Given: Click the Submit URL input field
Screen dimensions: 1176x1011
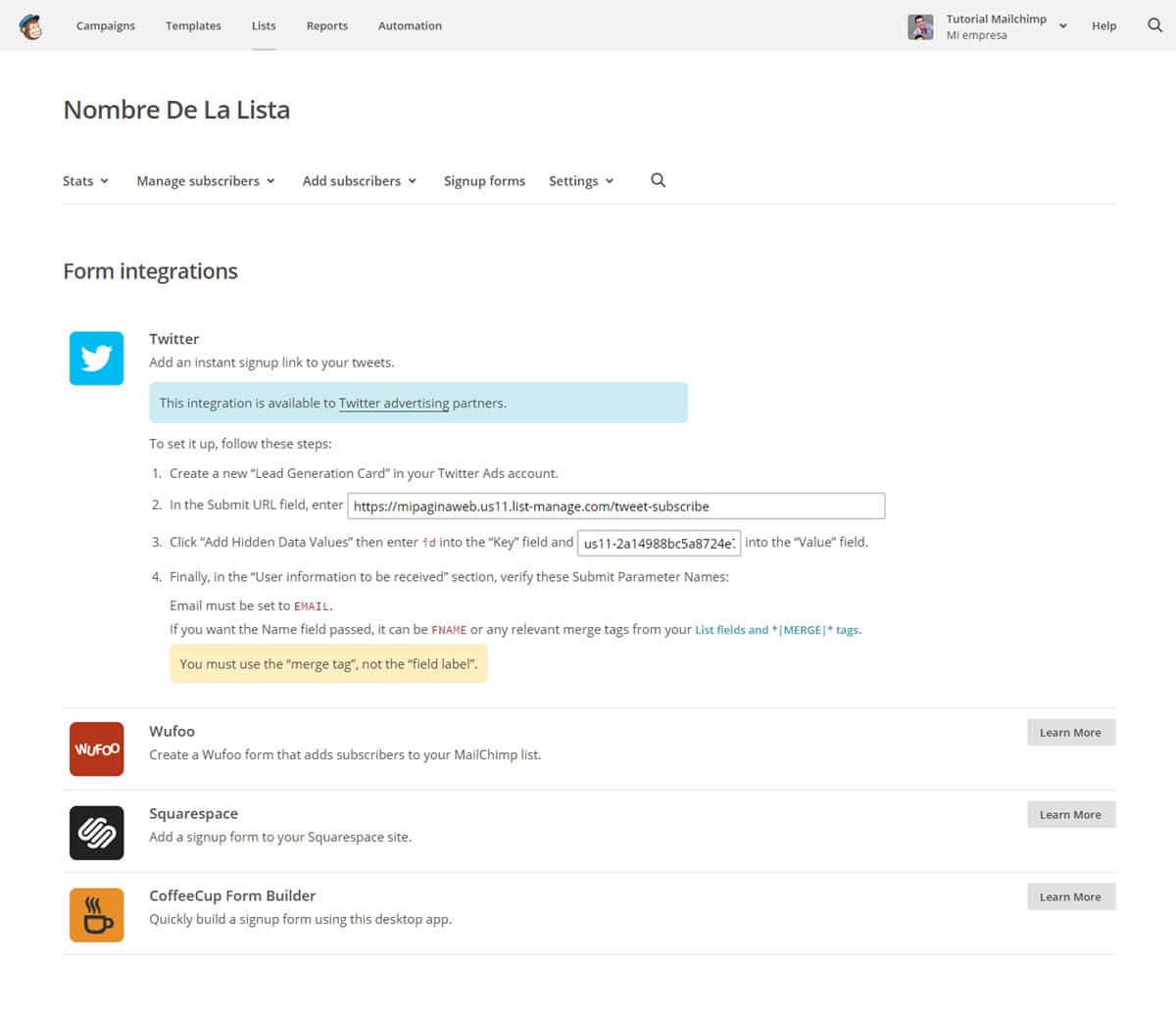Looking at the screenshot, I should [616, 506].
